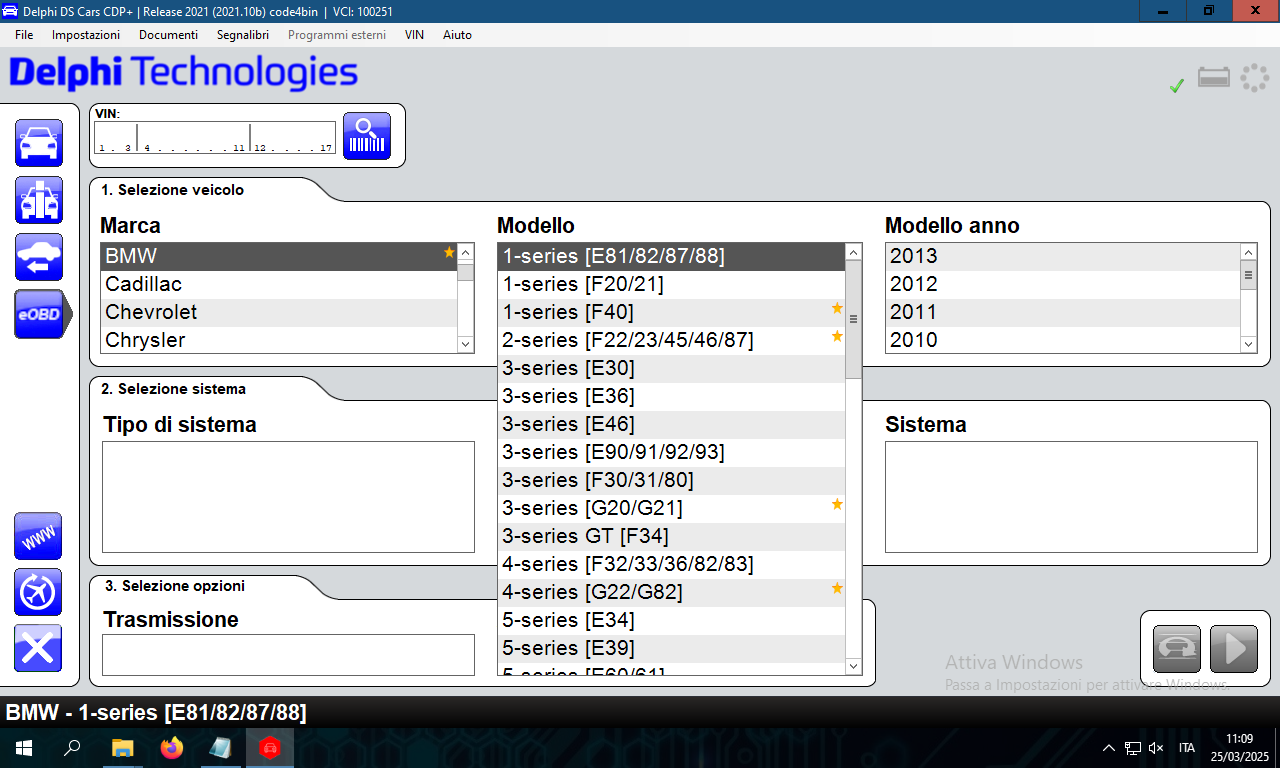Click the red Delphi taskbar app icon
The height and width of the screenshot is (768, 1280).
269,747
